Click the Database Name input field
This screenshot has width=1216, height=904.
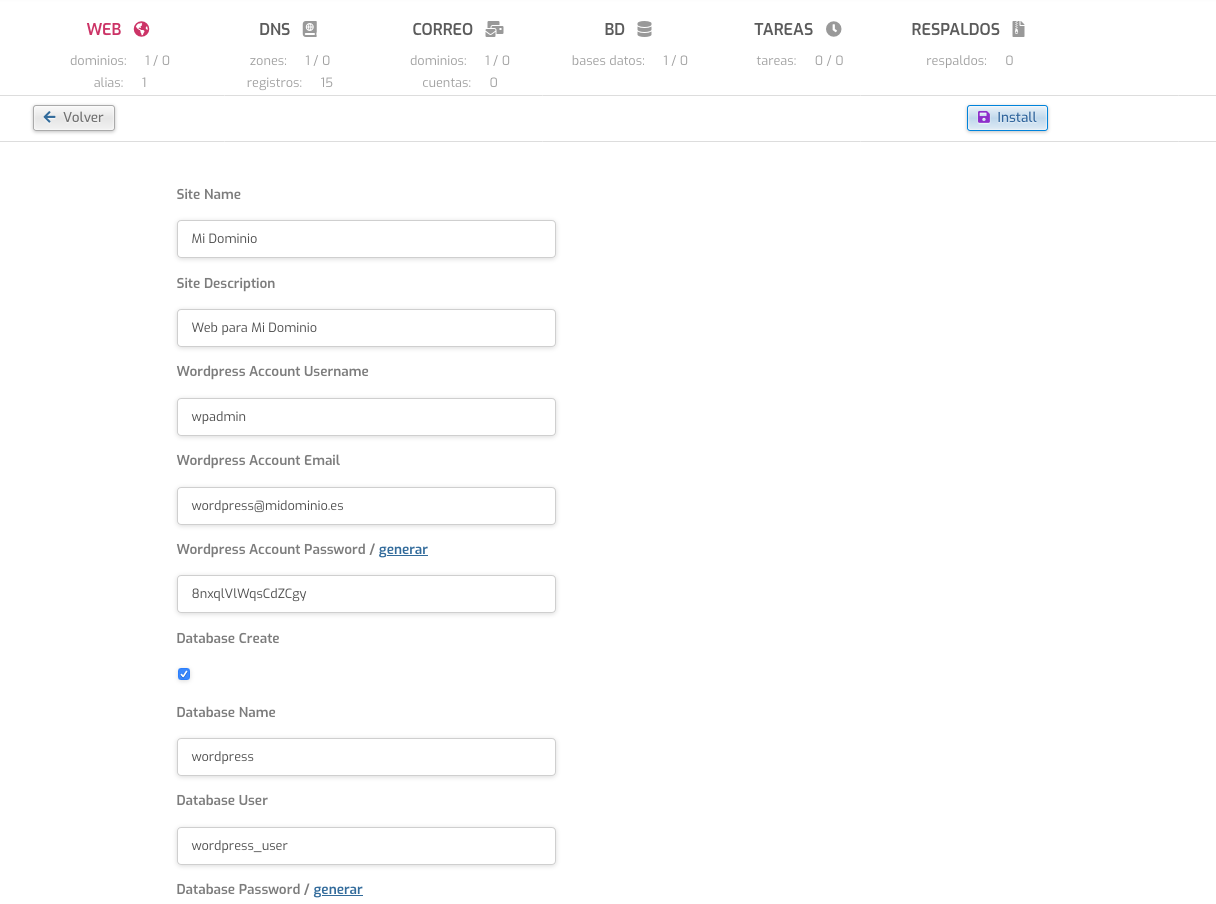[x=366, y=757]
